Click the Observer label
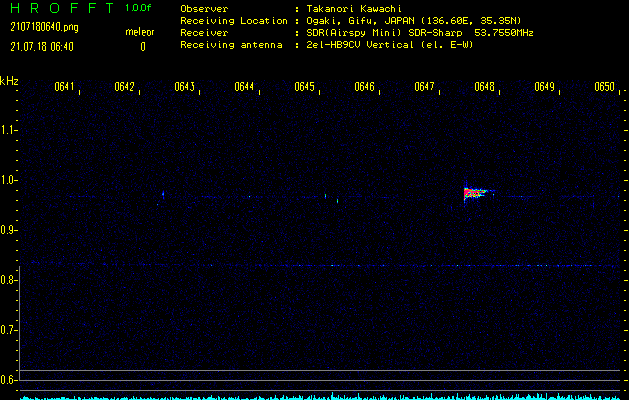This screenshot has width=629, height=400. pyautogui.click(x=204, y=9)
